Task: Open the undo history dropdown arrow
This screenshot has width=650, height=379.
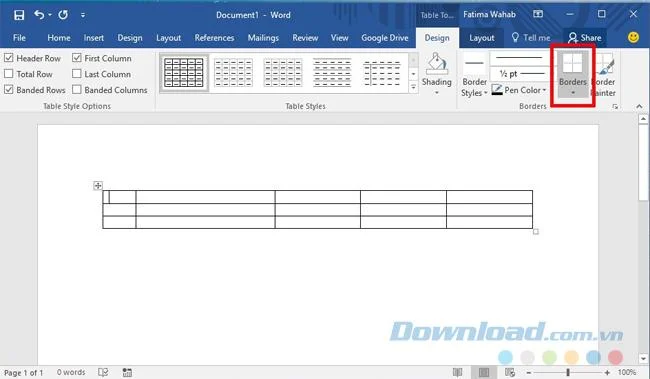Action: click(x=50, y=15)
